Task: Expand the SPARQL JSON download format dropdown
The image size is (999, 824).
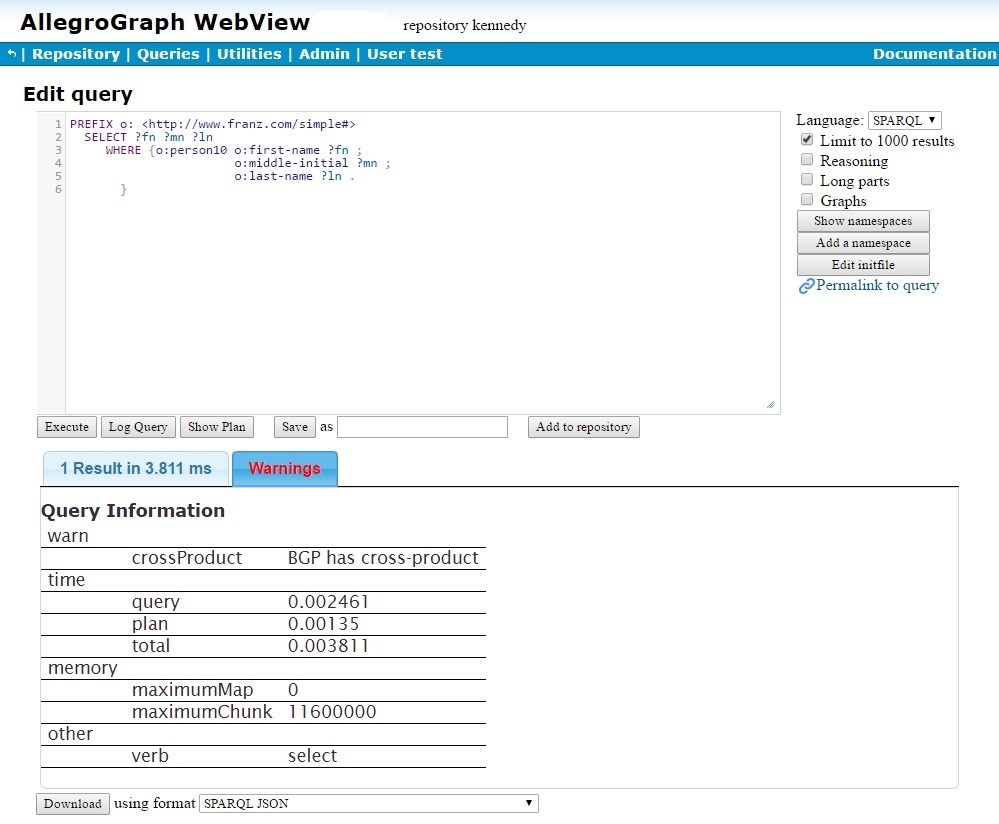Action: point(369,803)
